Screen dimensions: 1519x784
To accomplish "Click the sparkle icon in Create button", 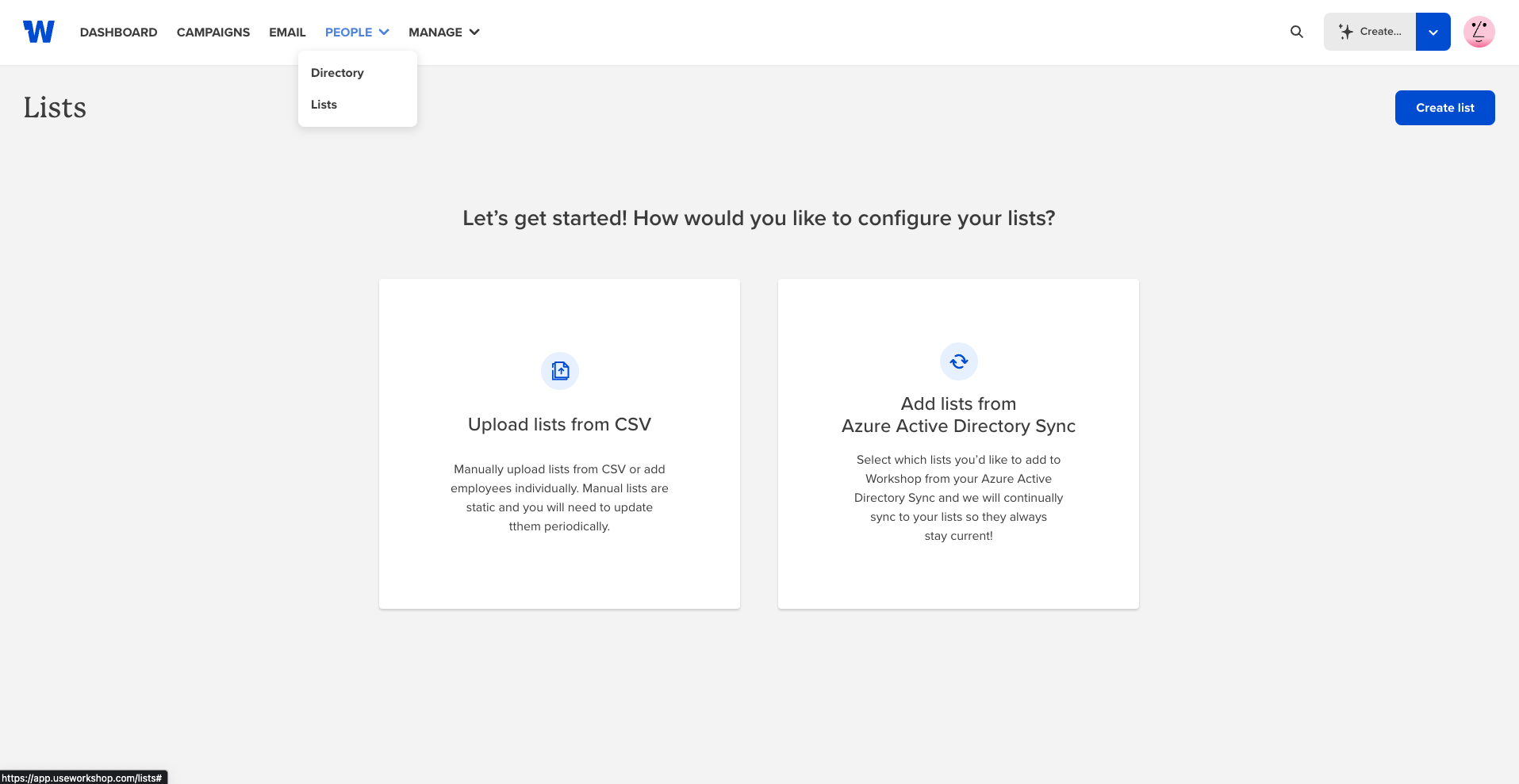I will tap(1346, 32).
